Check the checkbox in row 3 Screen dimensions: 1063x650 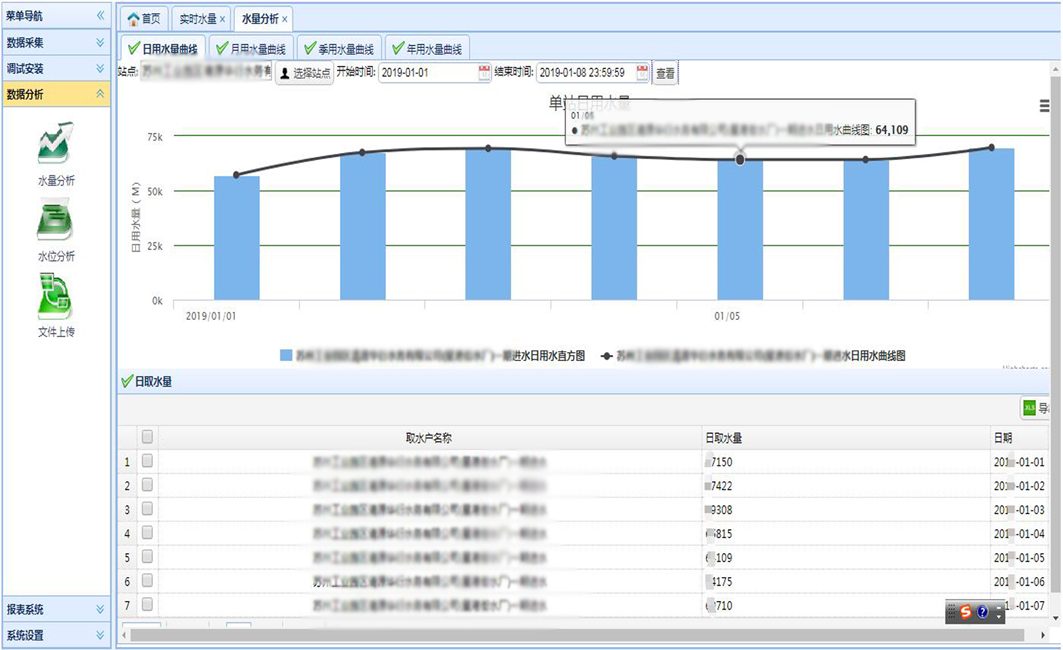tap(147, 508)
